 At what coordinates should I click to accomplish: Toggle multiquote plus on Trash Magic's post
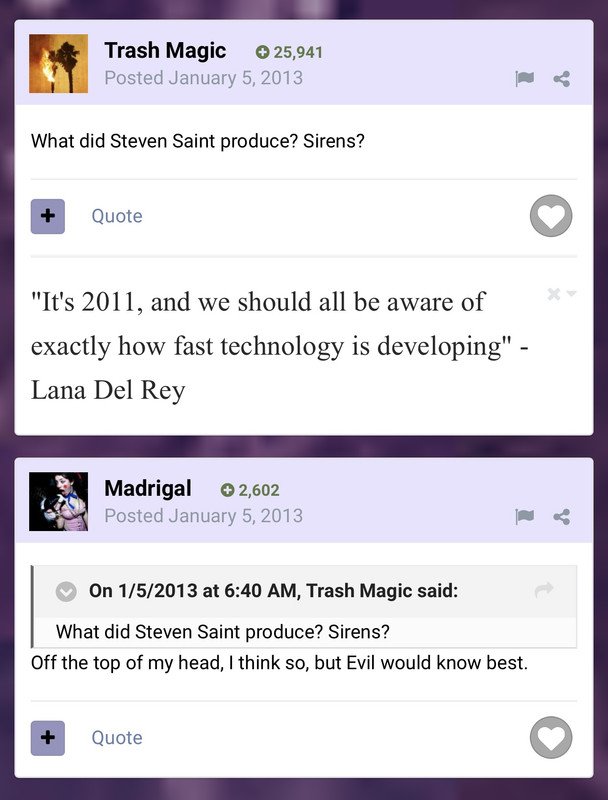pos(47,216)
